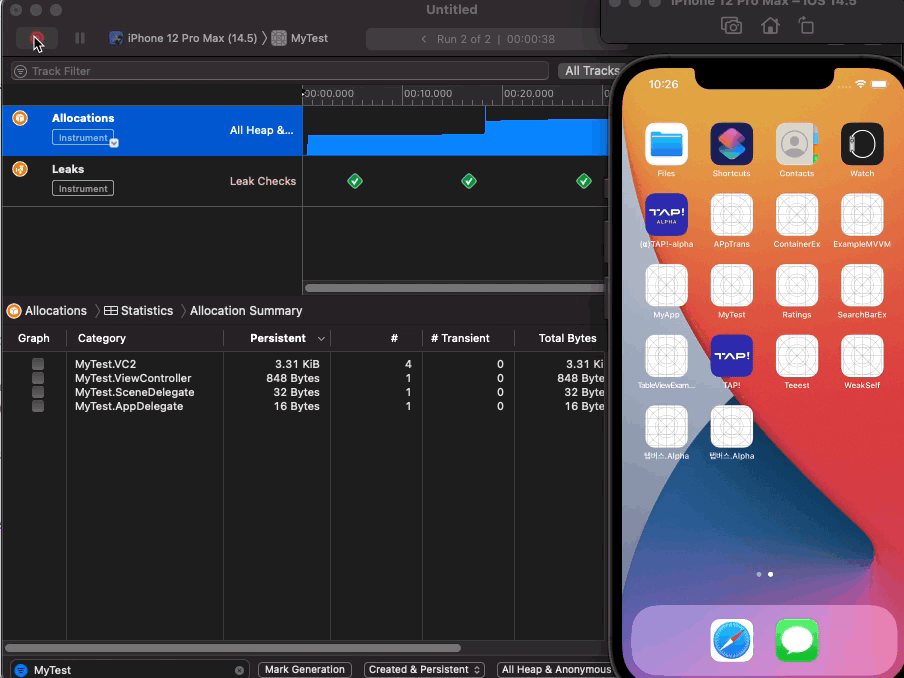The height and width of the screenshot is (678, 904).
Task: Open the Allocations Instrument dropdown arrow
Action: [x=114, y=143]
